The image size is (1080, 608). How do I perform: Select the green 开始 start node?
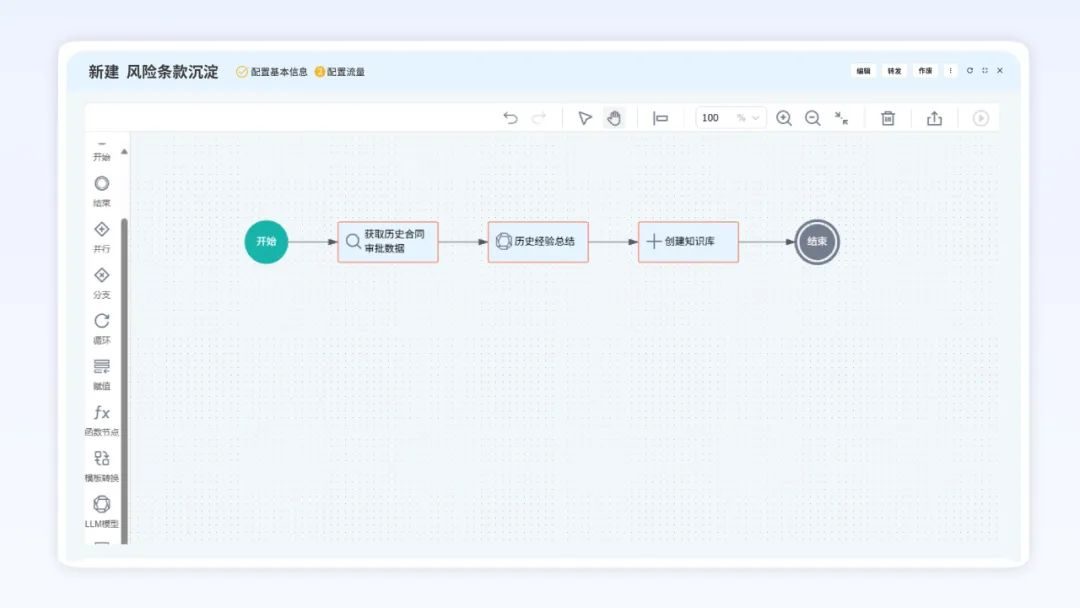coord(266,242)
